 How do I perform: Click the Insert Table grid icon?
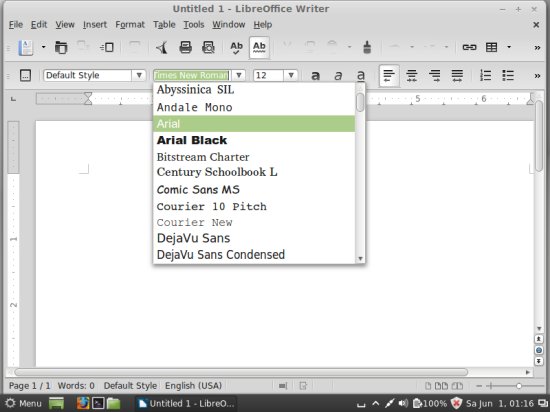(x=491, y=47)
